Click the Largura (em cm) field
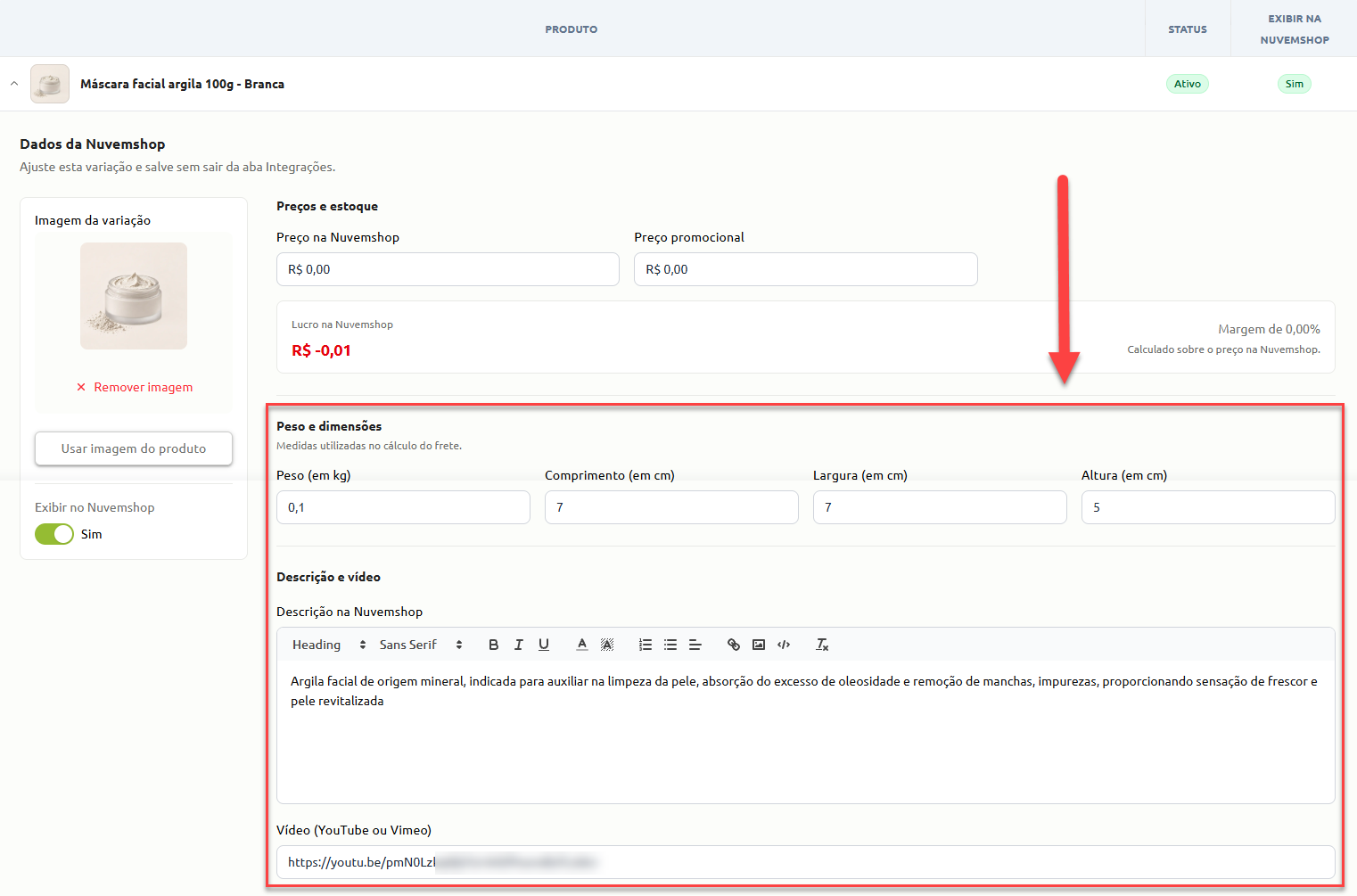The height and width of the screenshot is (896, 1357). [x=940, y=507]
